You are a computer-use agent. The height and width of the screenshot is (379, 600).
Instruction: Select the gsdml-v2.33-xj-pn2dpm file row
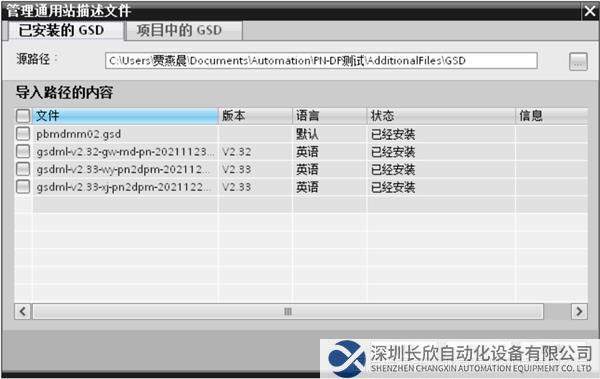coord(301,187)
